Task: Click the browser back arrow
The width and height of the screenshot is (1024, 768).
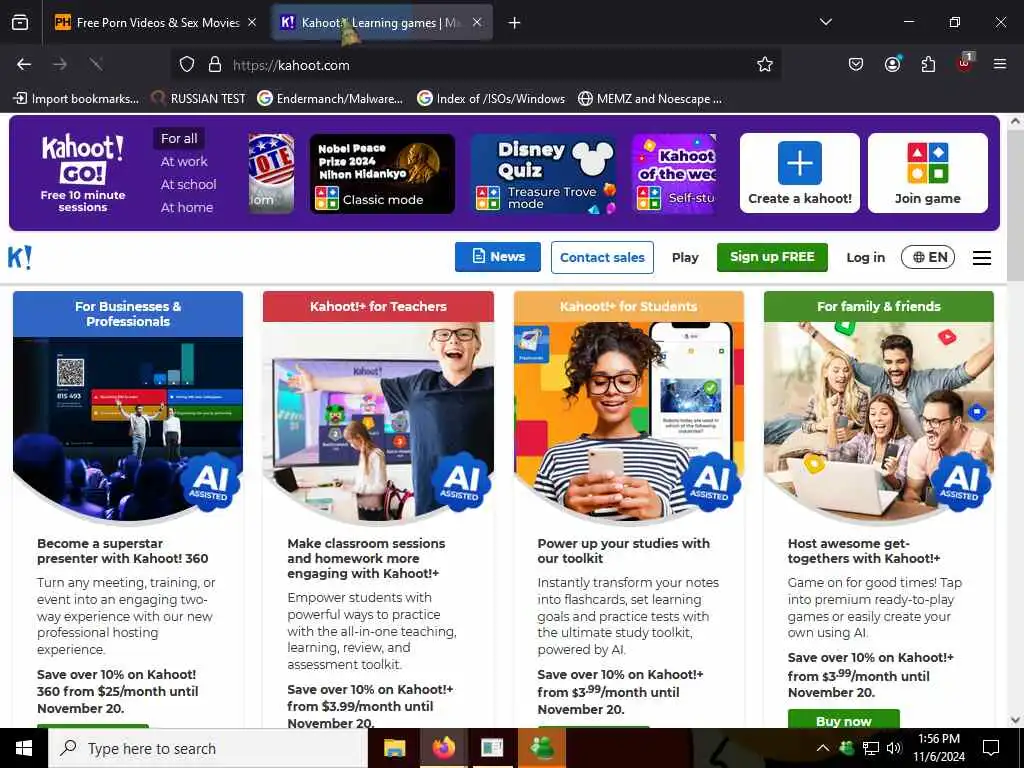Action: 24,64
